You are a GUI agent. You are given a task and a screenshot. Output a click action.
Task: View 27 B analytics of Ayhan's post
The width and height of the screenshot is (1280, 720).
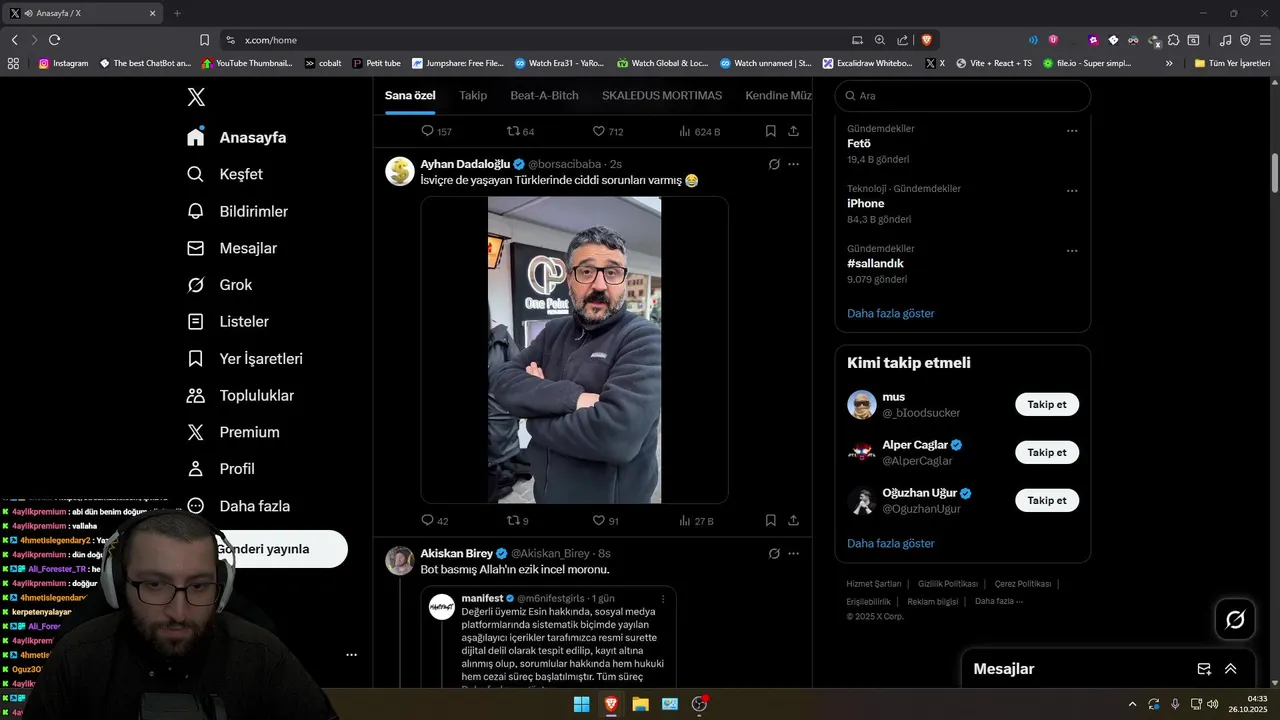pyautogui.click(x=696, y=521)
